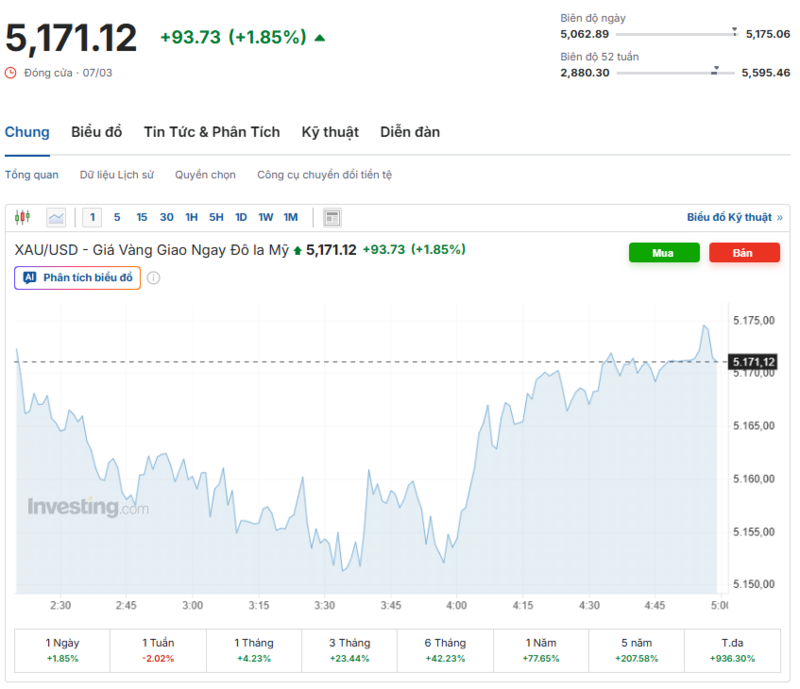800x689 pixels.
Task: Select the 1-minute interval toggle
Action: tap(93, 217)
